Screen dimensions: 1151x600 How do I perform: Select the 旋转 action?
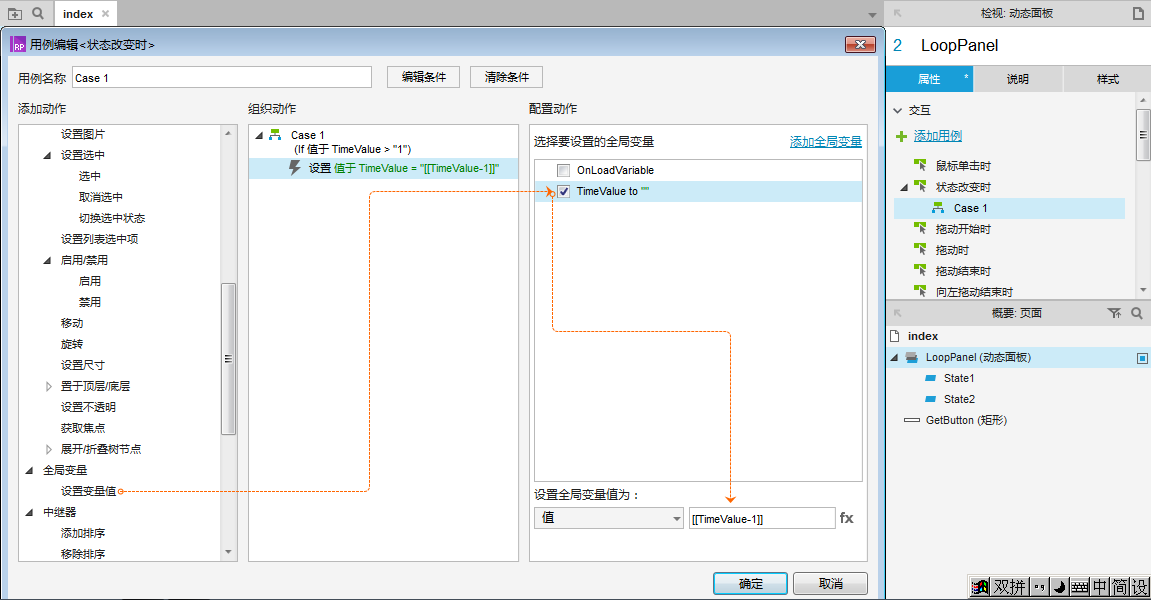tap(72, 344)
